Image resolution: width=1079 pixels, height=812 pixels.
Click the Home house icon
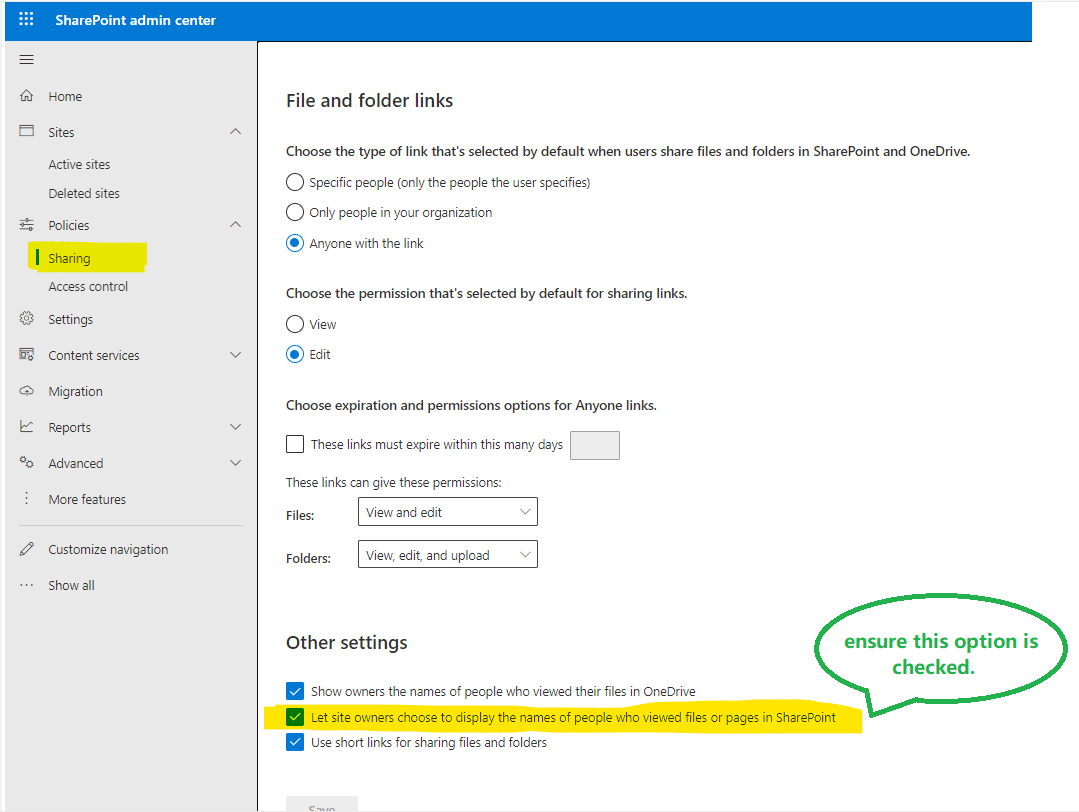click(26, 96)
